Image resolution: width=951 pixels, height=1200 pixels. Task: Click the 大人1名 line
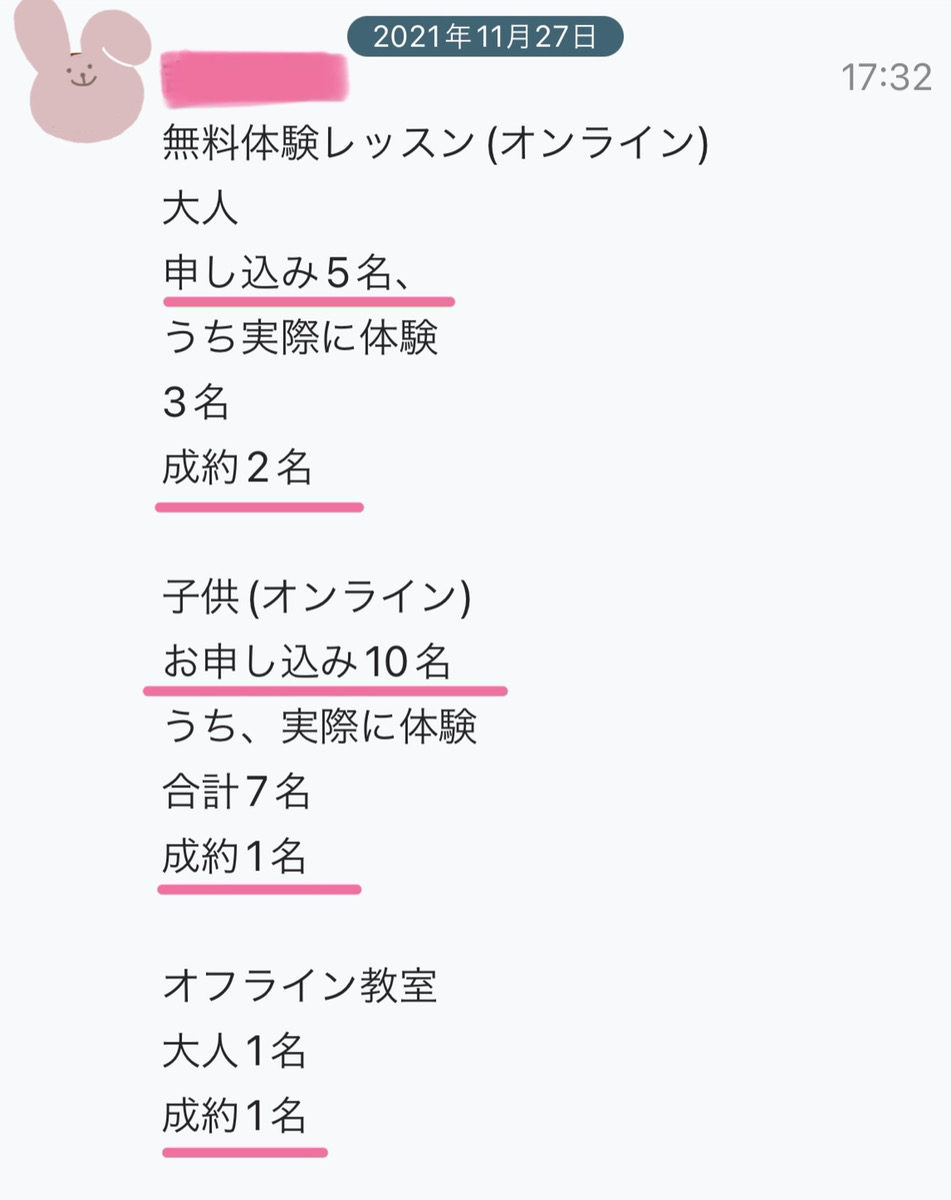point(234,1052)
